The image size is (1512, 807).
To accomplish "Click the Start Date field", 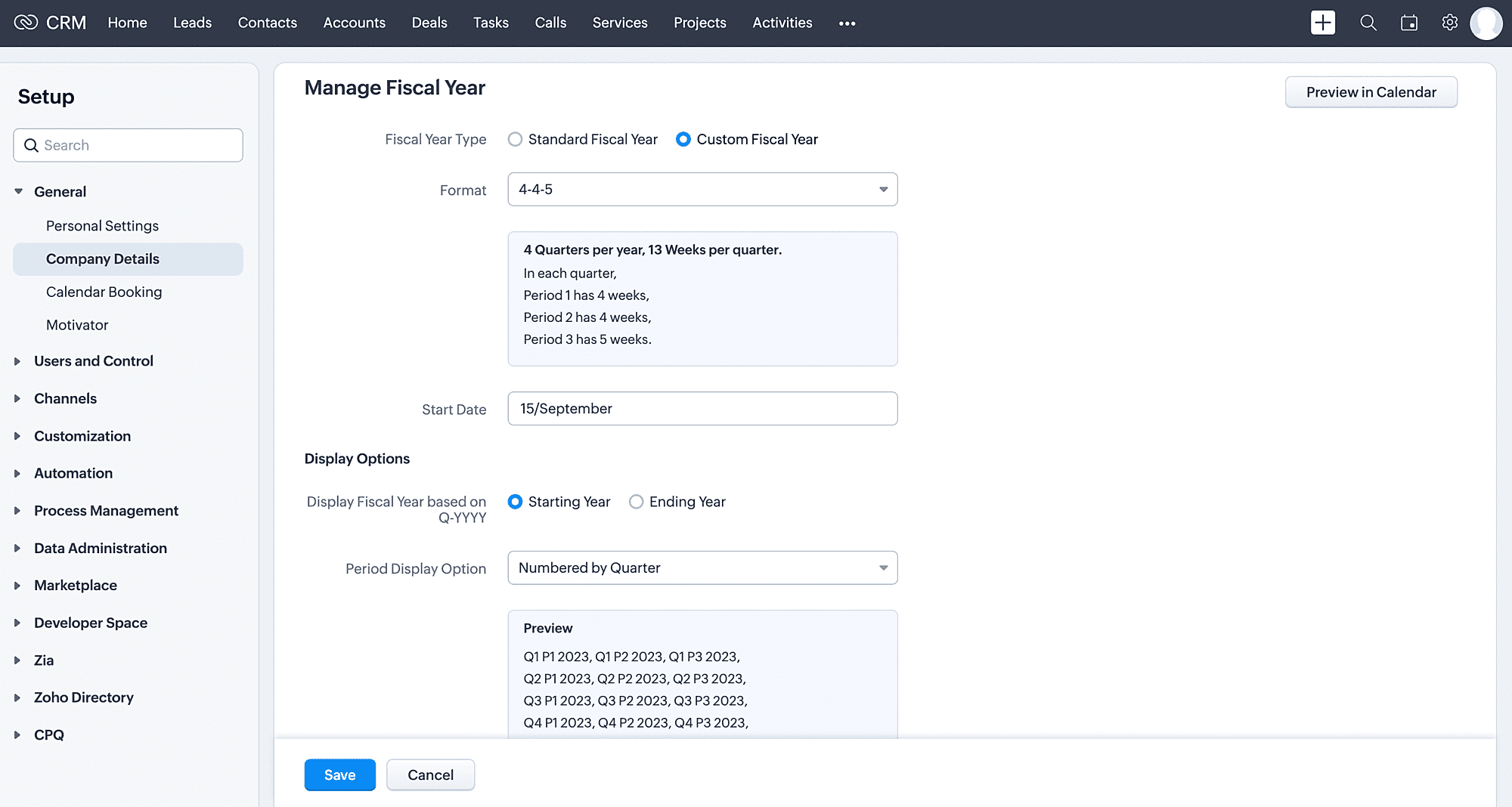I will [702, 409].
